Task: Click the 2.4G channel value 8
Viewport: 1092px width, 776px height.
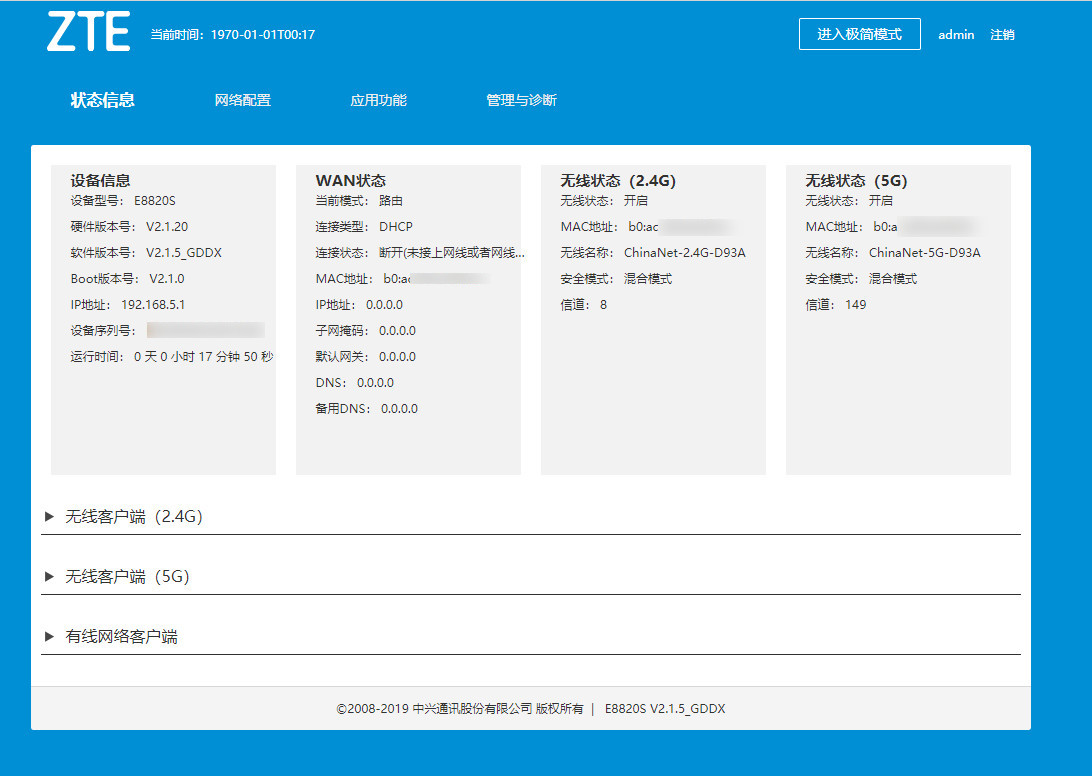Action: (603, 304)
